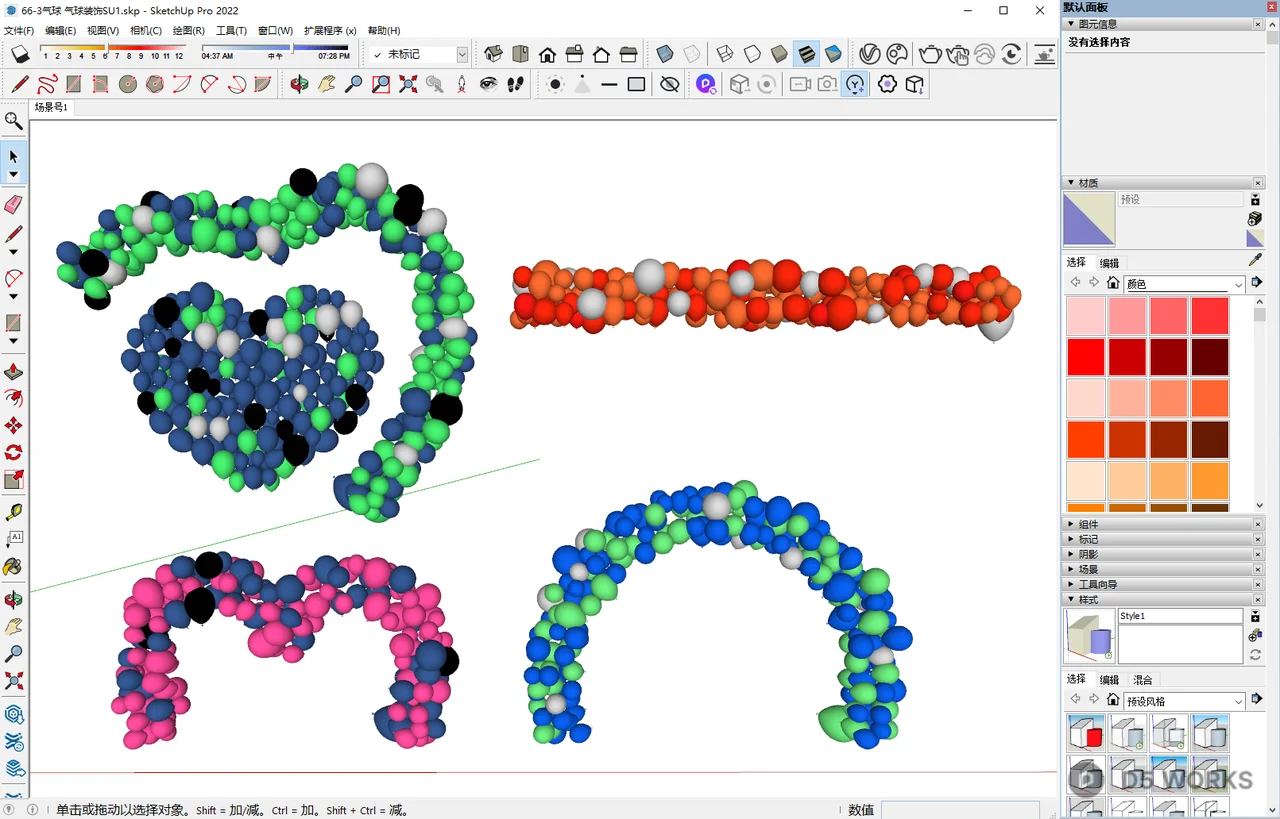Toggle Monochrome face style
This screenshot has width=1280, height=819.
833,54
